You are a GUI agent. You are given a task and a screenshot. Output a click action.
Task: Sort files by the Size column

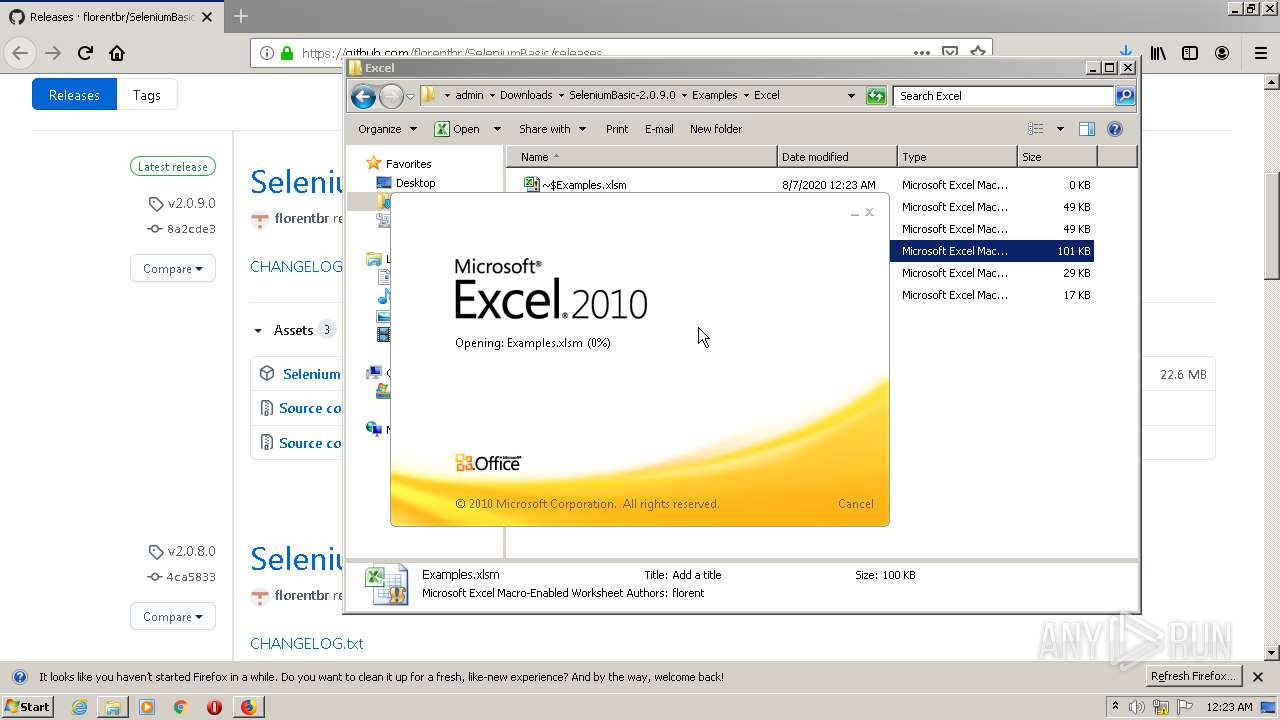point(1057,157)
